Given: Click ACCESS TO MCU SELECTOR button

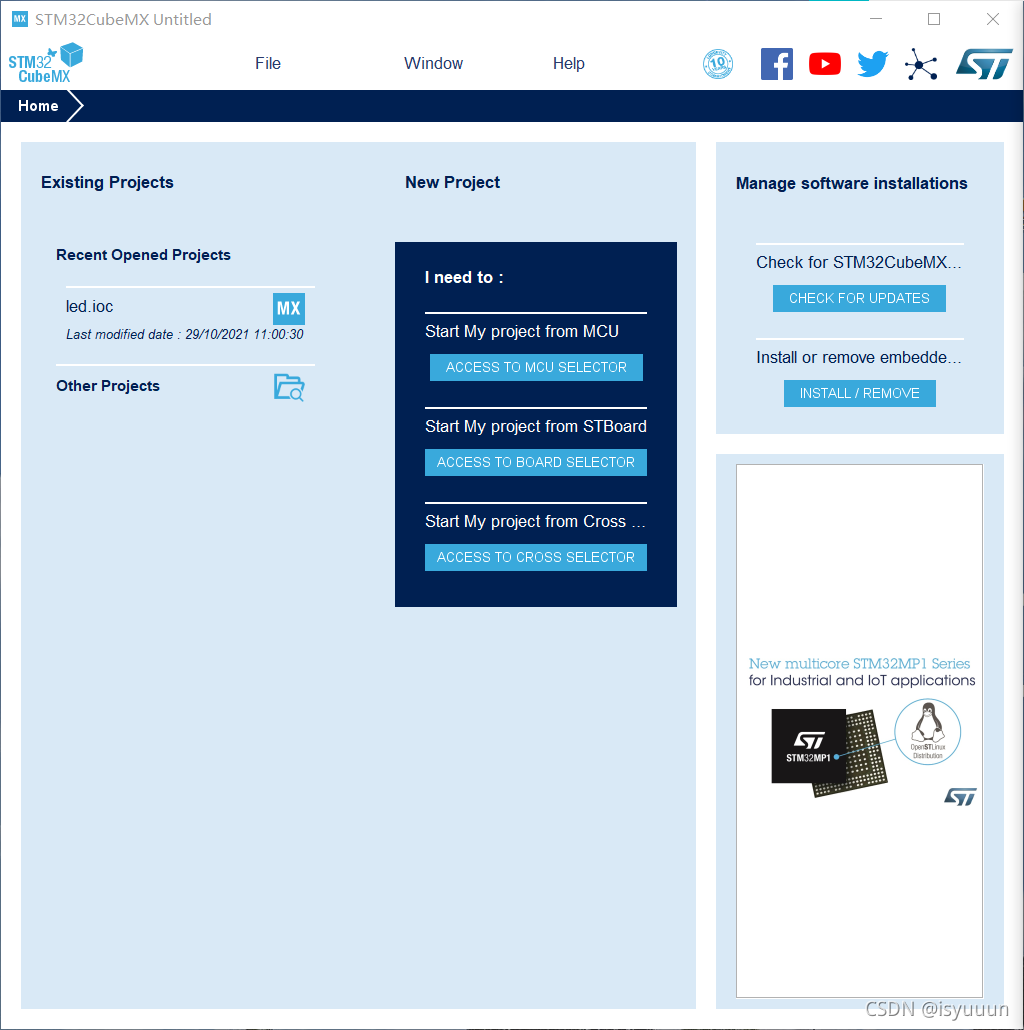Looking at the screenshot, I should [x=536, y=367].
